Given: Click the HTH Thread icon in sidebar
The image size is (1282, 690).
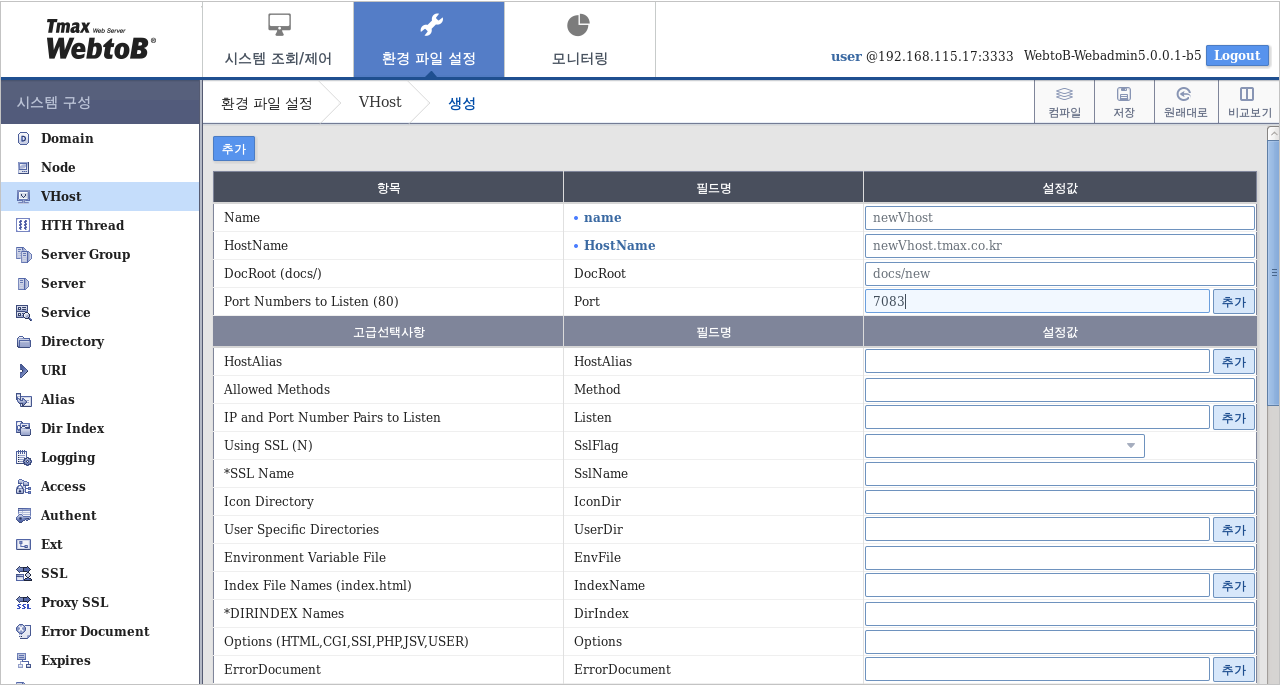Looking at the screenshot, I should coord(23,226).
